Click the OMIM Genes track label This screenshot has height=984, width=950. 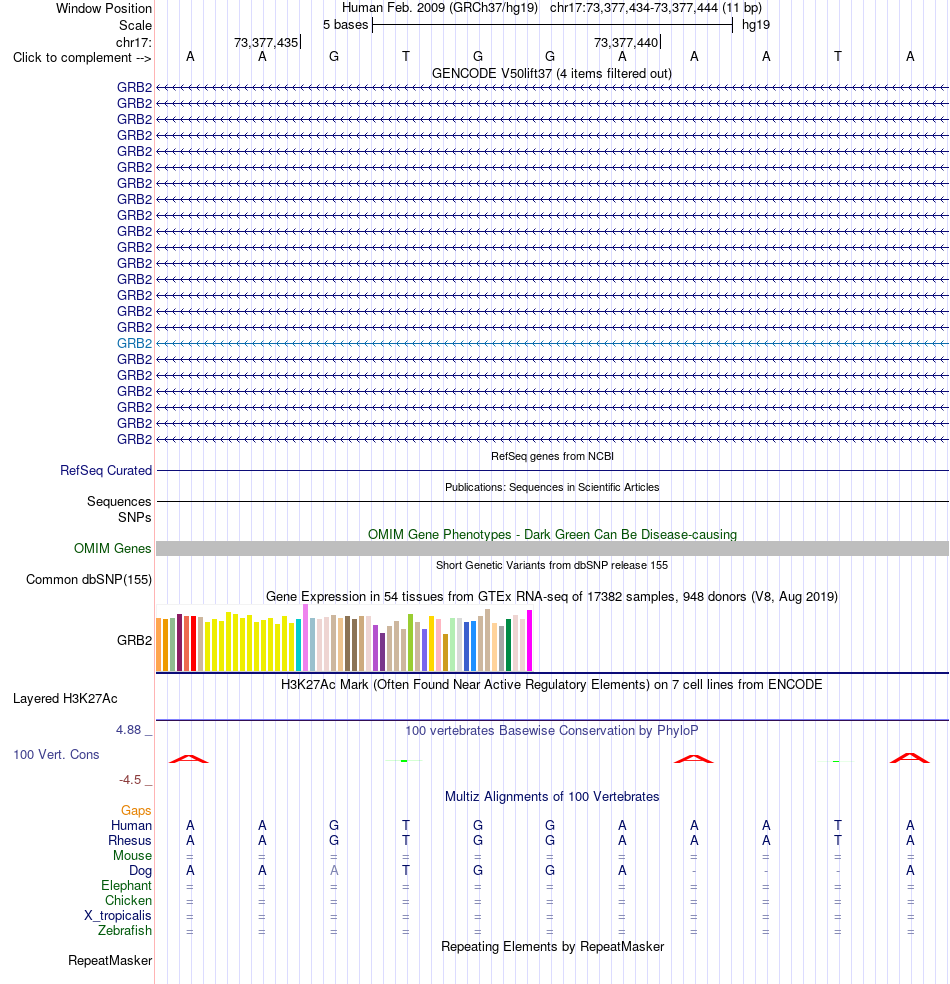tap(112, 548)
